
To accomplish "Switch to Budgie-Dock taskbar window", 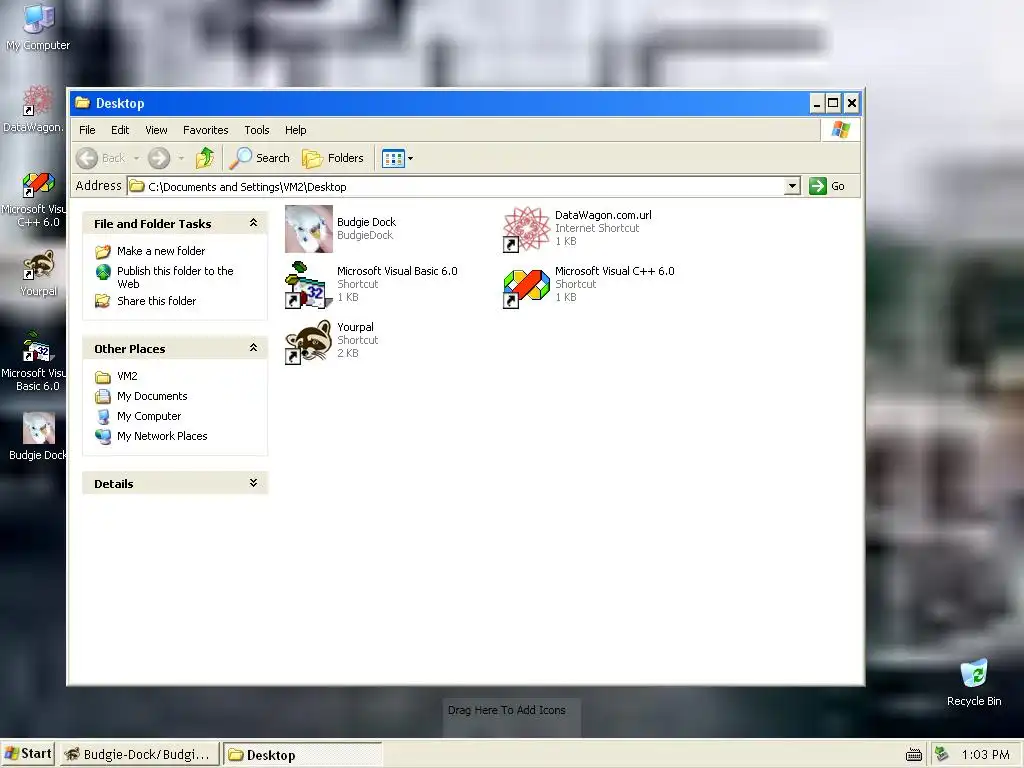I will pyautogui.click(x=139, y=755).
